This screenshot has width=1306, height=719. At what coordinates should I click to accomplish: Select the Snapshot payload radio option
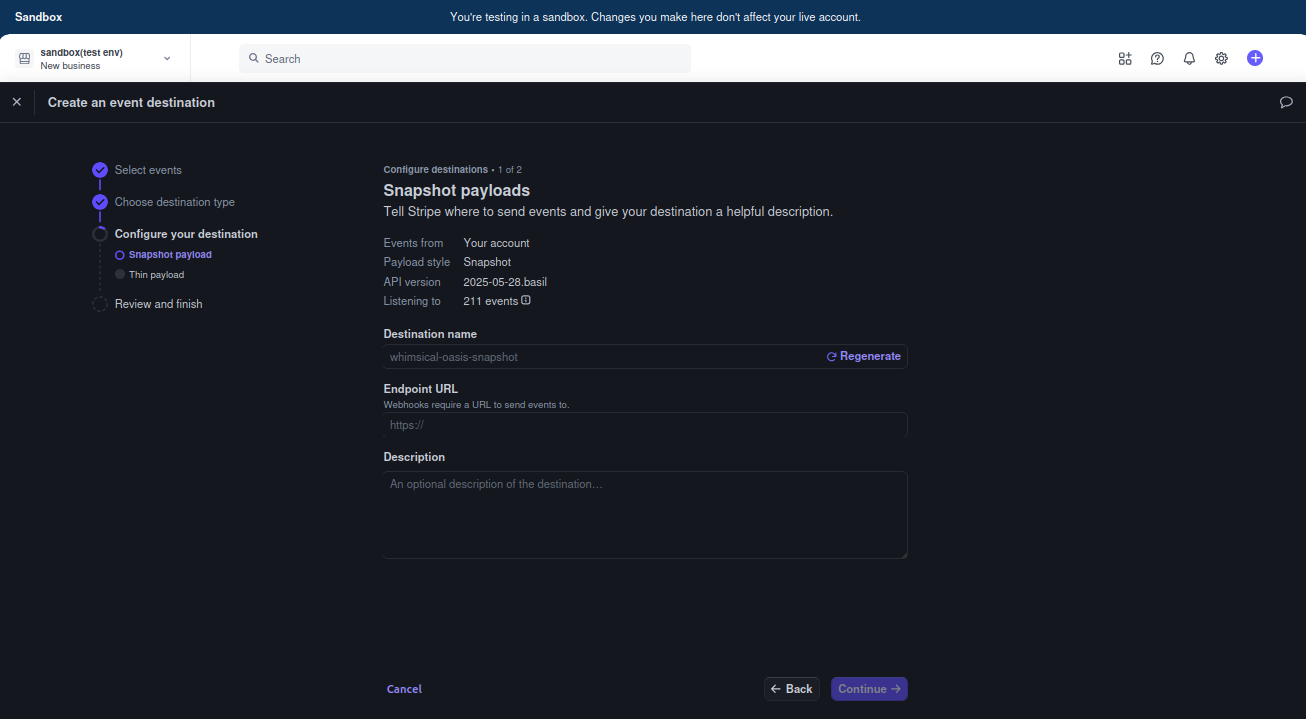point(119,254)
